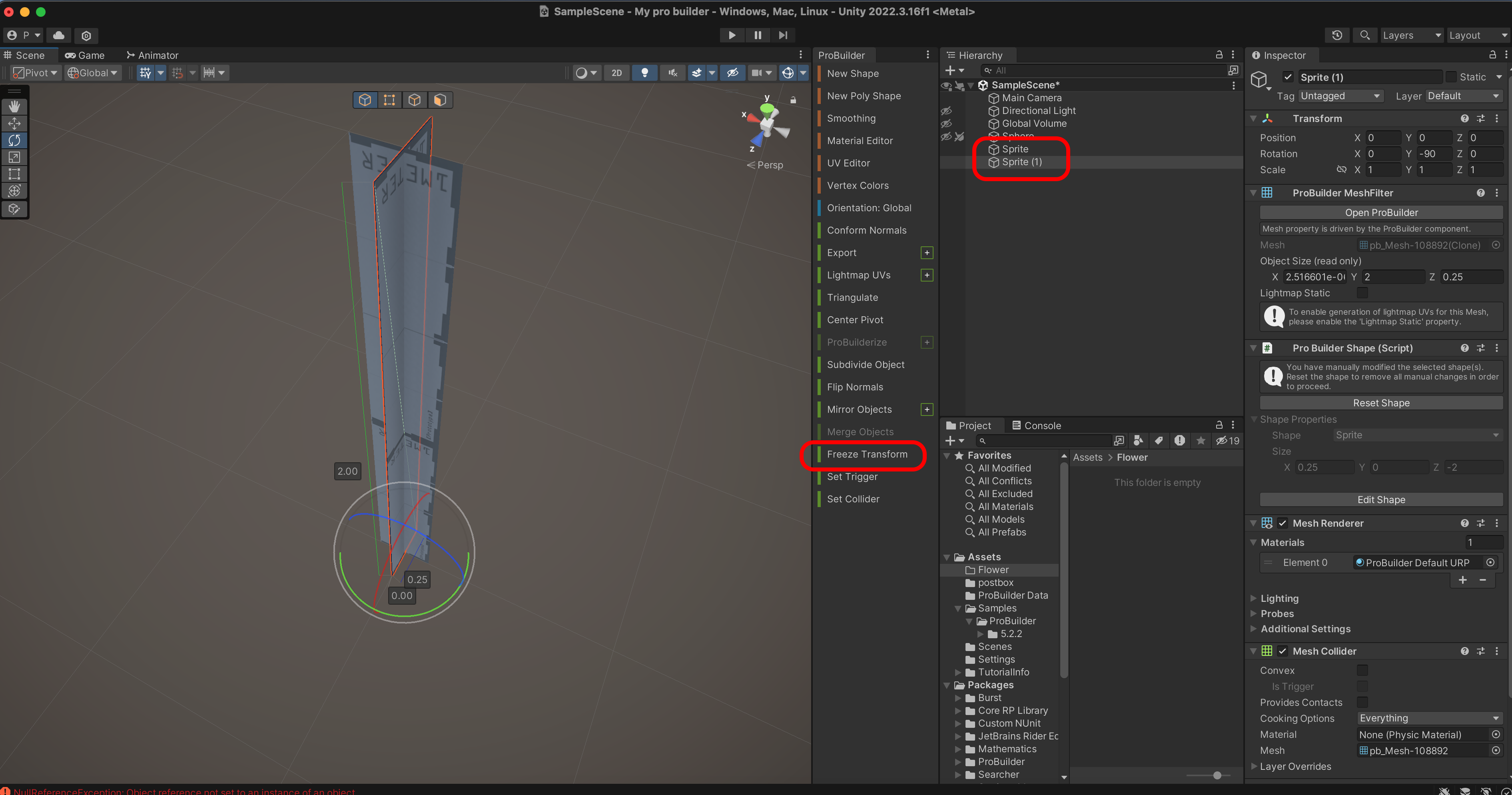This screenshot has width=1512, height=795.
Task: Click the ProBuilder face selection mode icon
Action: [440, 100]
